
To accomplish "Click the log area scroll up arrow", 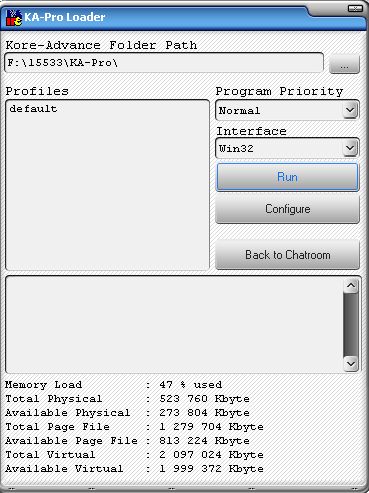I will 351,286.
